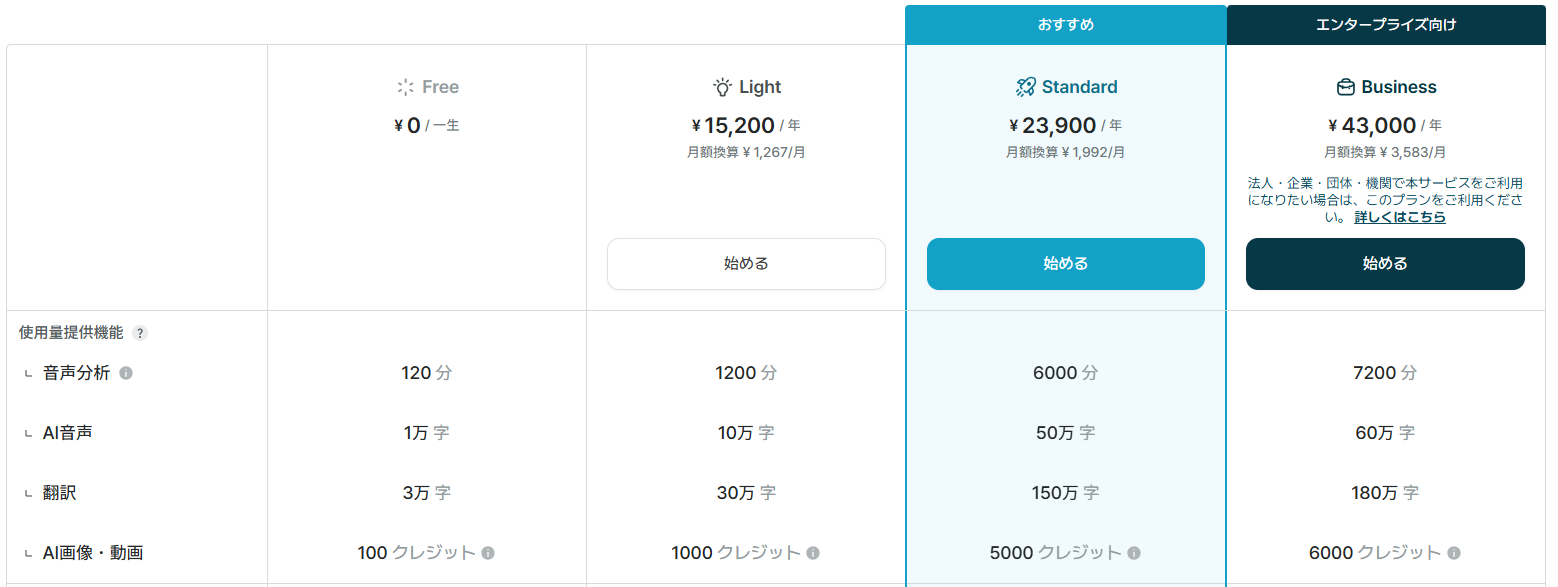Click info icon beside 1000 クレジット
The image size is (1558, 587).
[x=813, y=553]
